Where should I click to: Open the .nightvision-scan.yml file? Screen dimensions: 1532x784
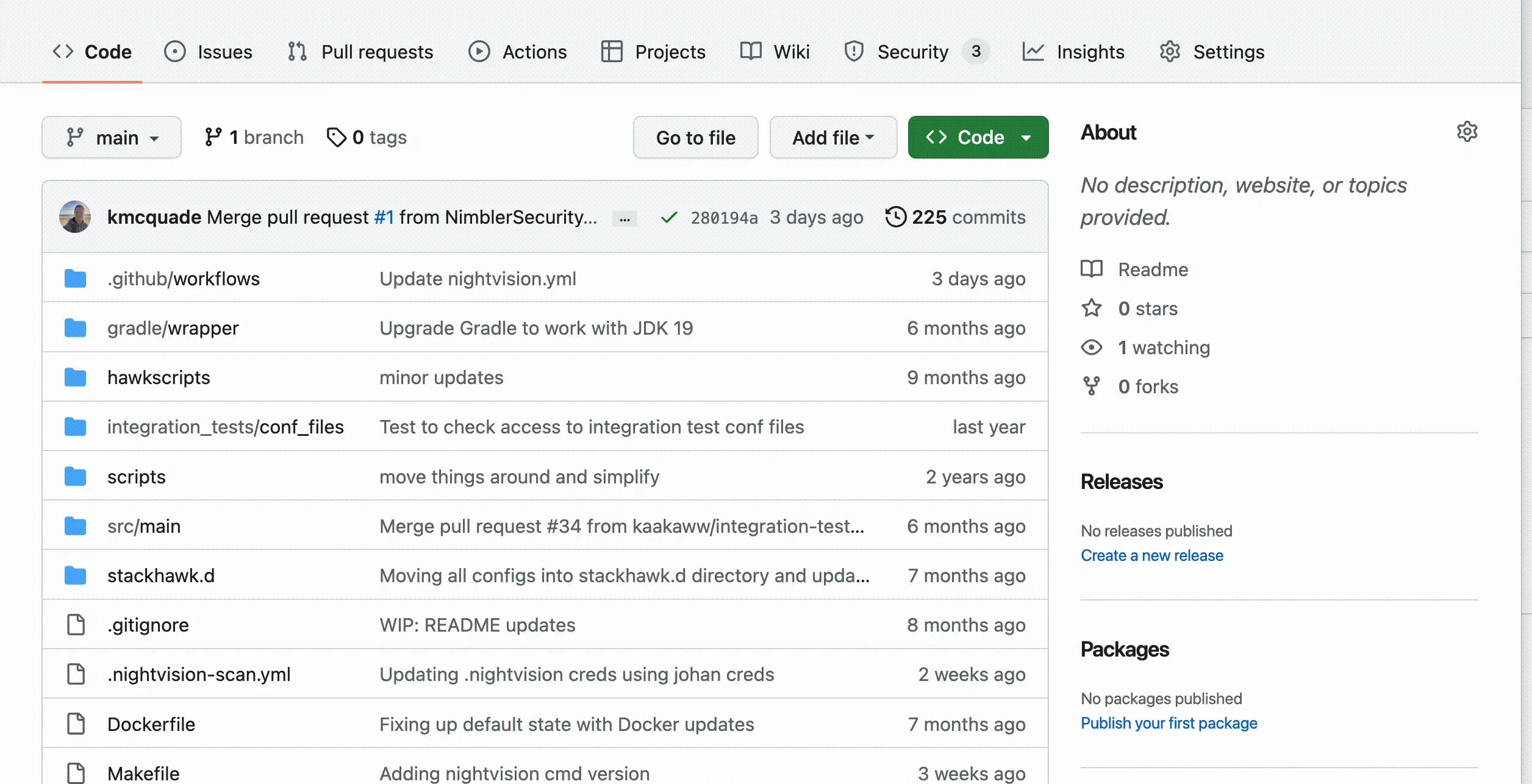[199, 674]
